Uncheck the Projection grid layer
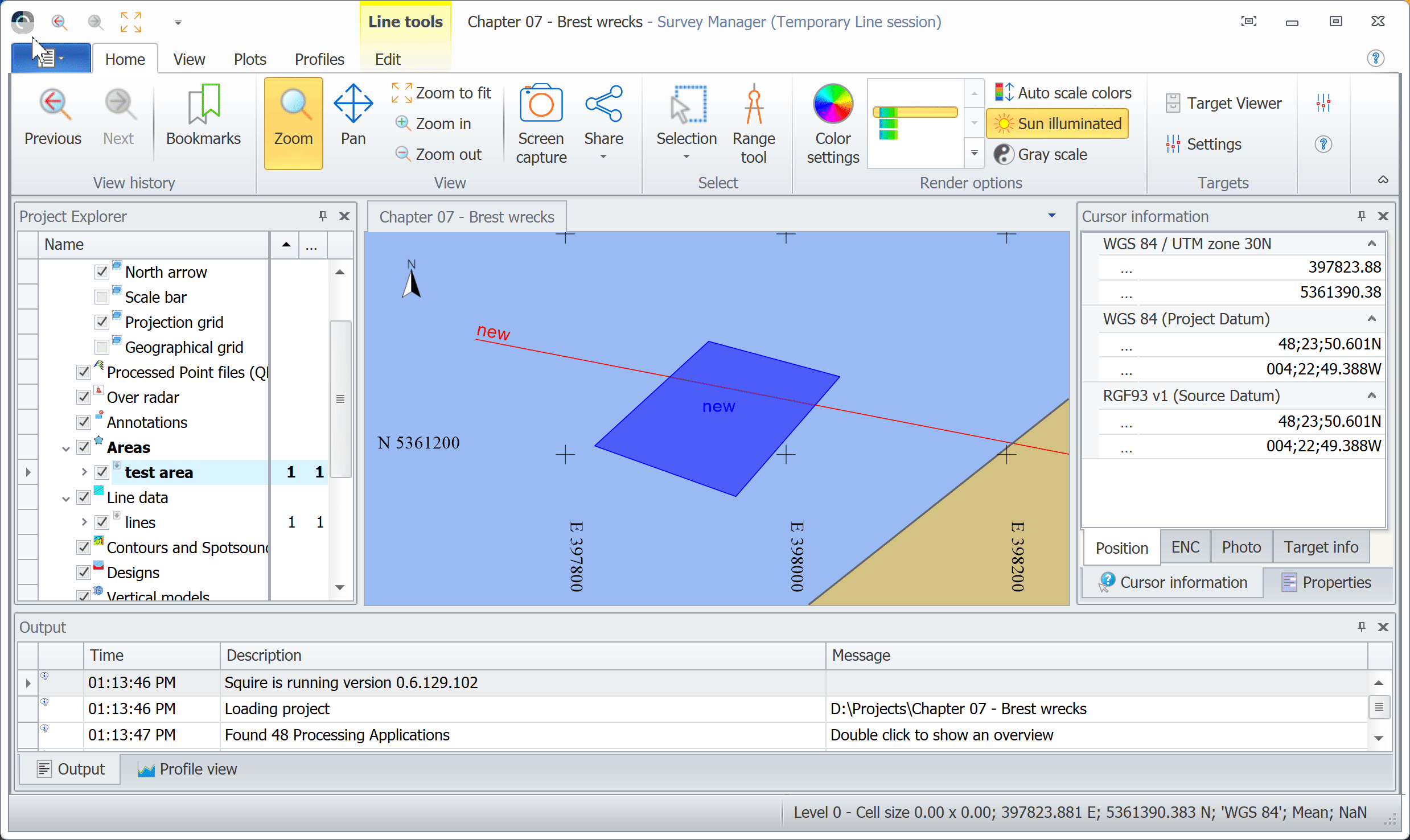Viewport: 1410px width, 840px height. tap(101, 322)
